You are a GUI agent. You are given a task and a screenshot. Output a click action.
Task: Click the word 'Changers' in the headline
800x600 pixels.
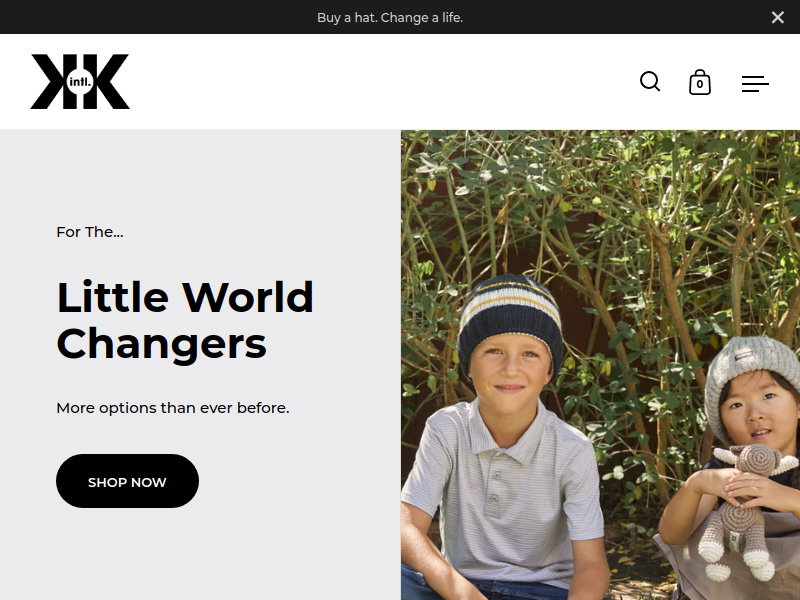[x=161, y=344]
